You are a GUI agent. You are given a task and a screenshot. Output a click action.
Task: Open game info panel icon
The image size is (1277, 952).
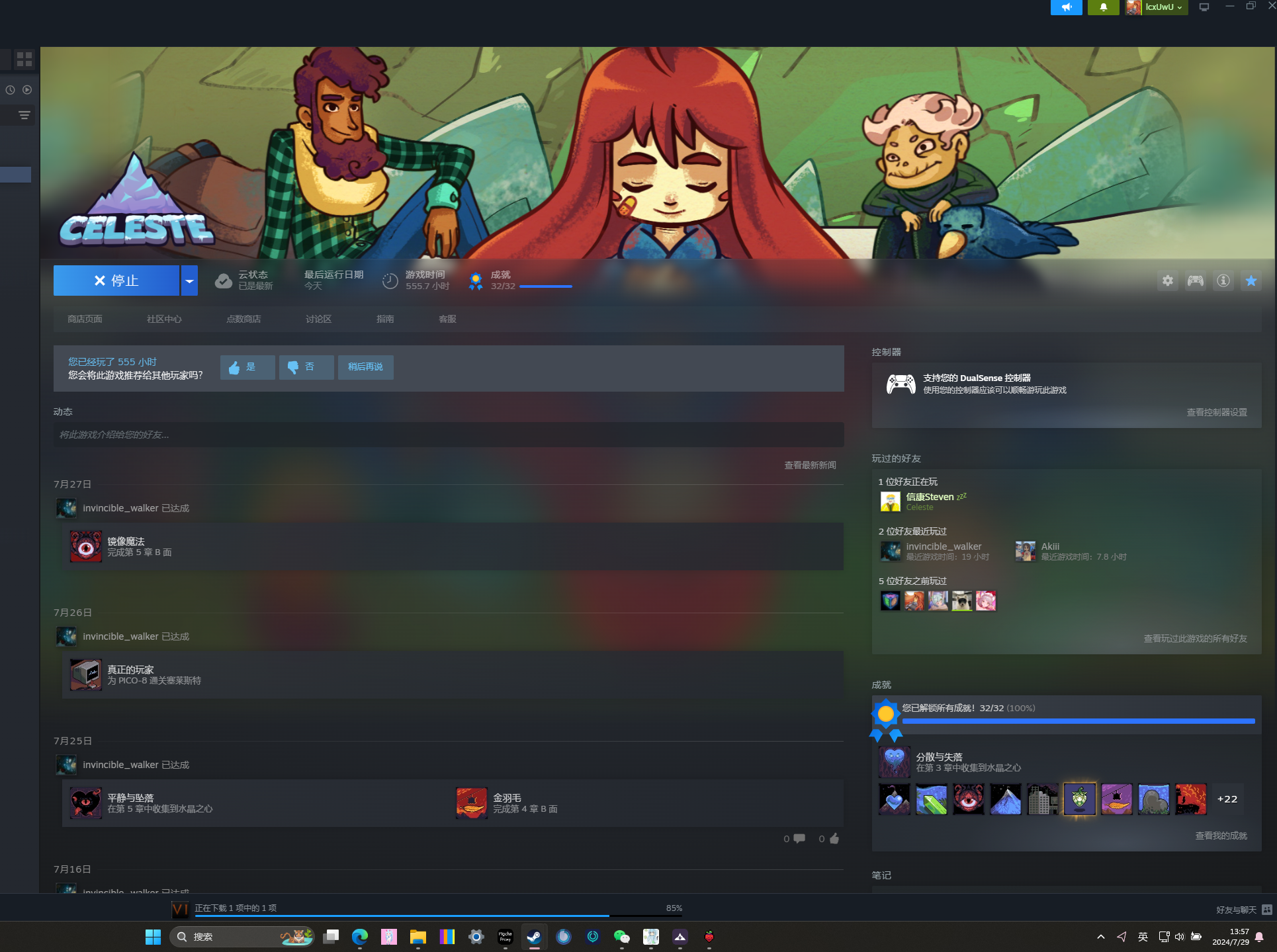[x=1223, y=281]
